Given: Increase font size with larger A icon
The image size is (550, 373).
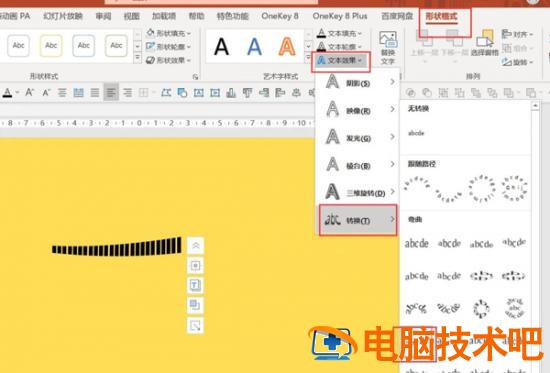Looking at the screenshot, I should coord(29,93).
